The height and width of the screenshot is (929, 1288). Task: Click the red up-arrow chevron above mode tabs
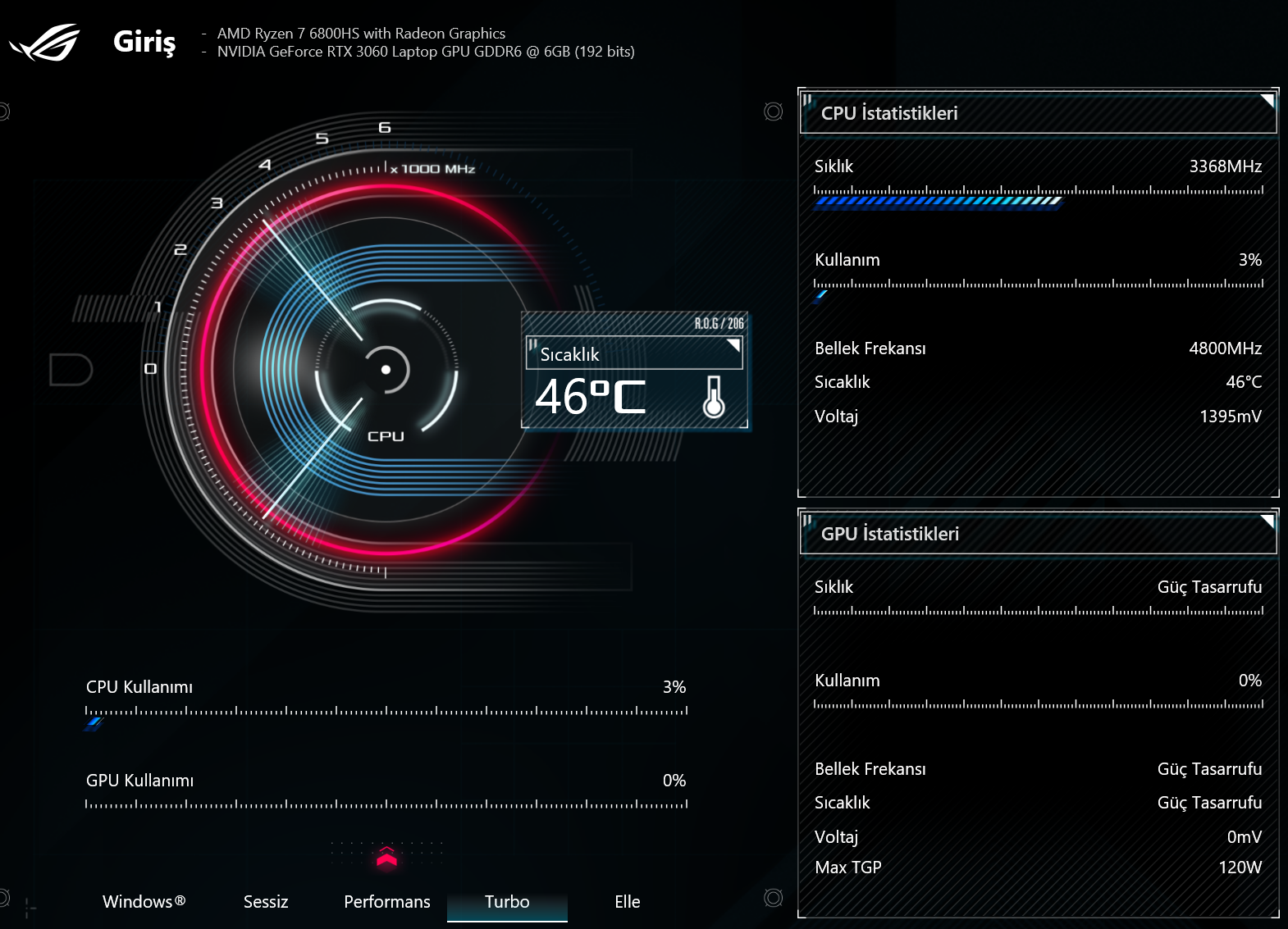point(387,857)
